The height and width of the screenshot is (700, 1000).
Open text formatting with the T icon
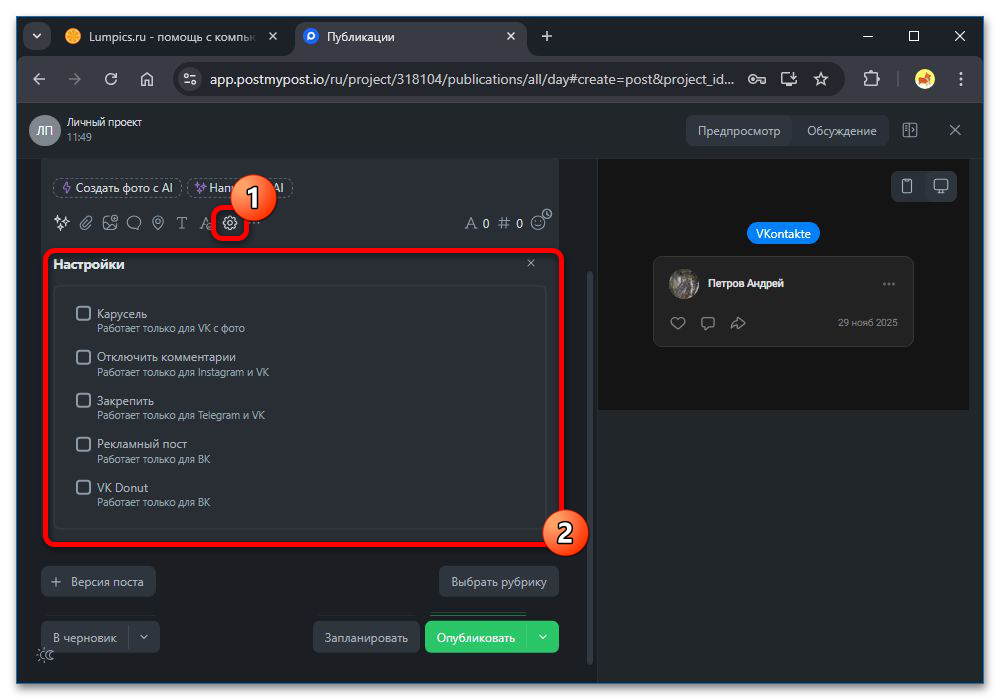(x=182, y=222)
